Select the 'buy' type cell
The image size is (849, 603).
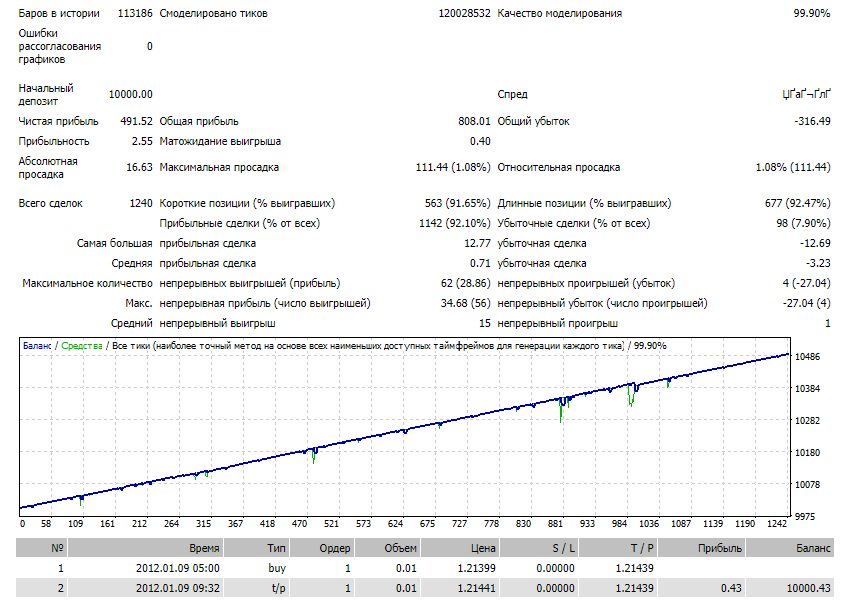tap(277, 568)
